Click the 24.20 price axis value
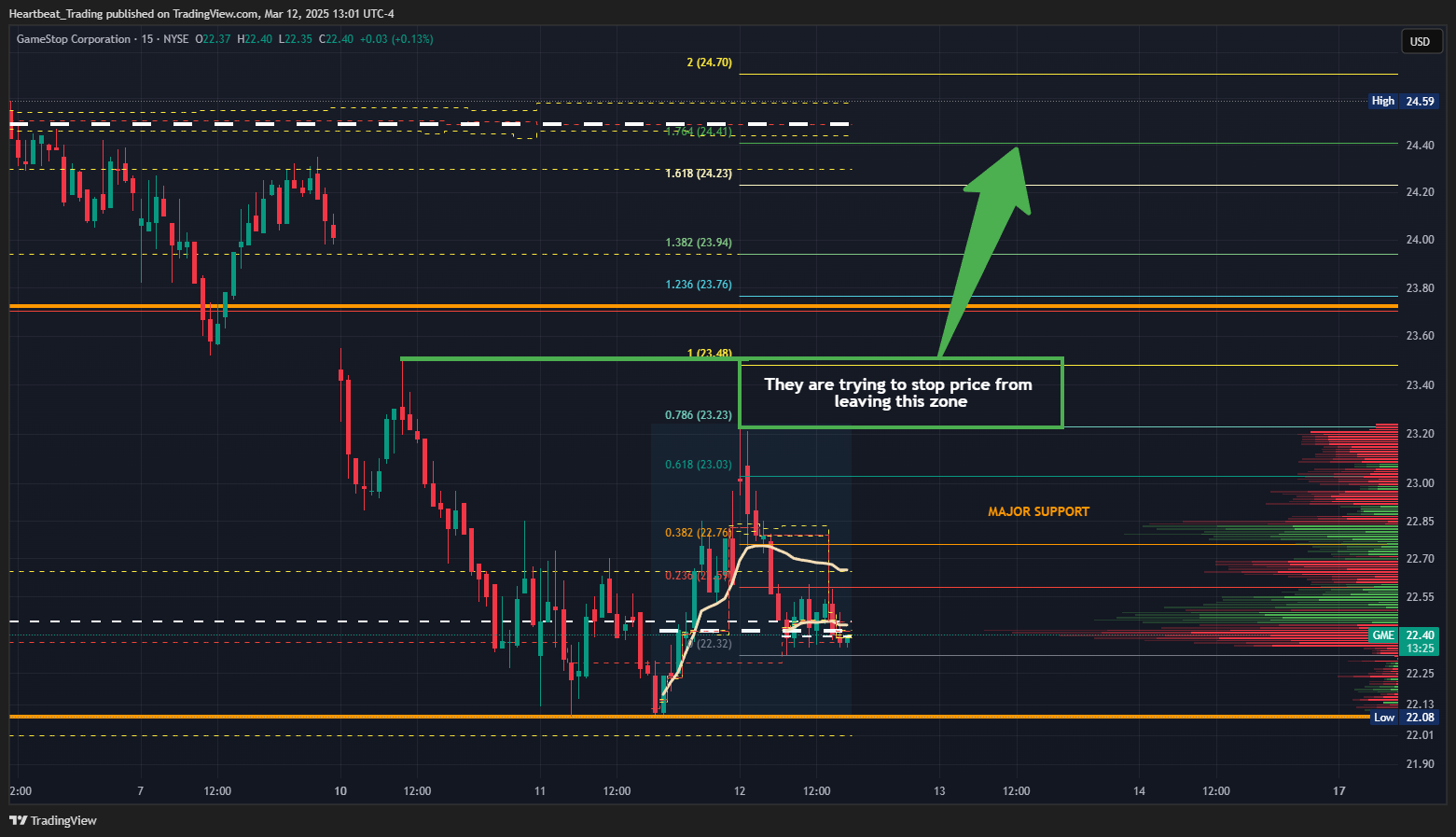 [1420, 192]
